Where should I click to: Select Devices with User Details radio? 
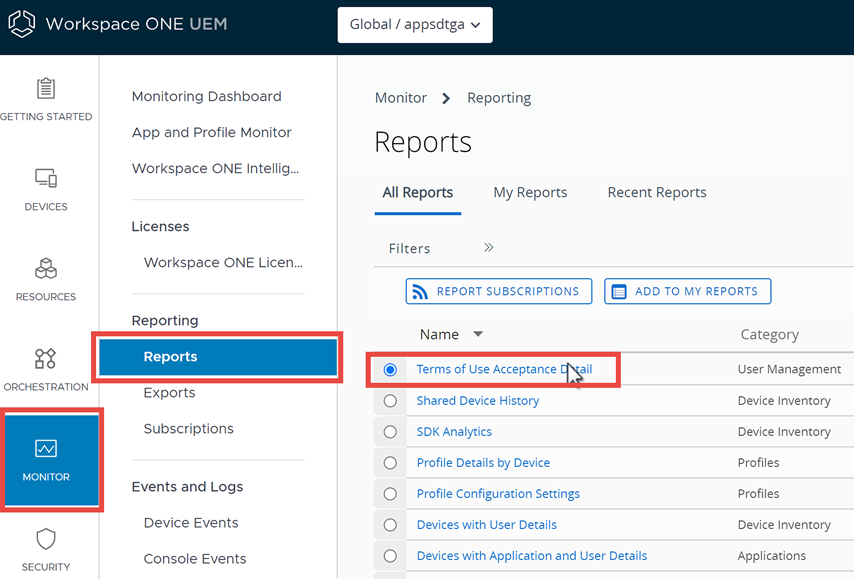click(x=390, y=525)
